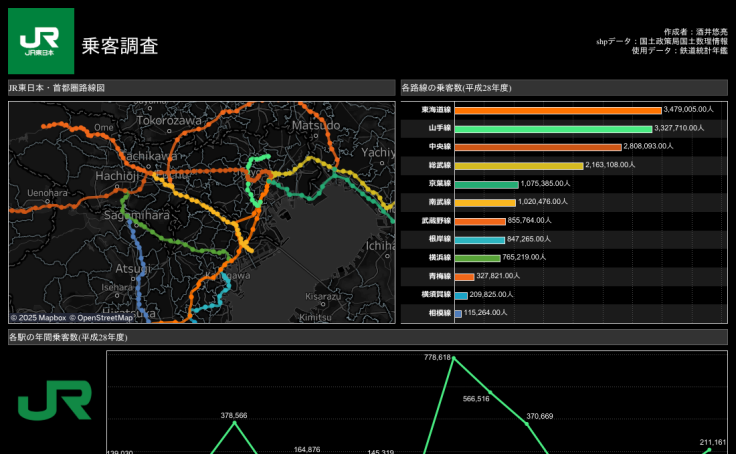Click the green JR logo beside line chart
The height and width of the screenshot is (454, 736).
54,401
